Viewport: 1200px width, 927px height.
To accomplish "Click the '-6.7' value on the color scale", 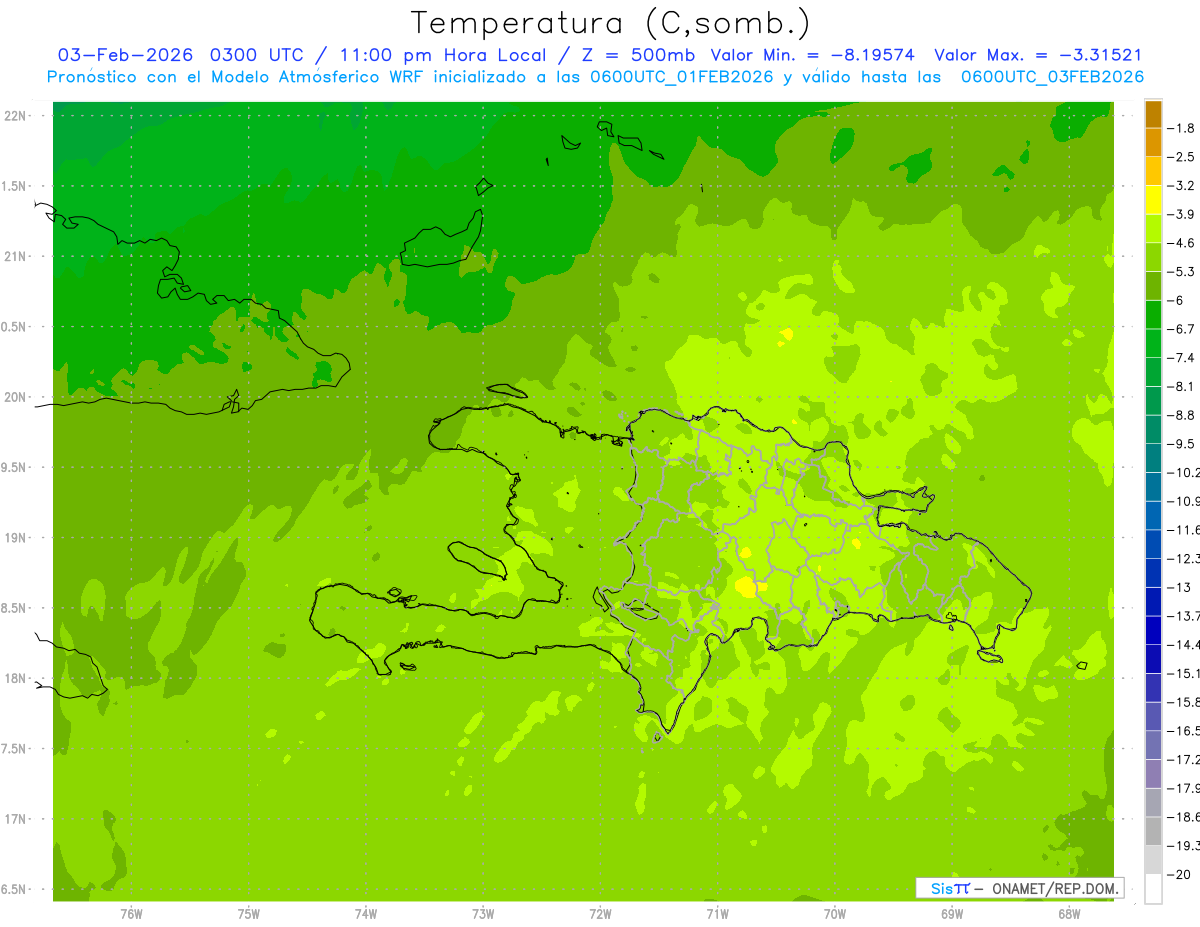I will click(x=1182, y=329).
